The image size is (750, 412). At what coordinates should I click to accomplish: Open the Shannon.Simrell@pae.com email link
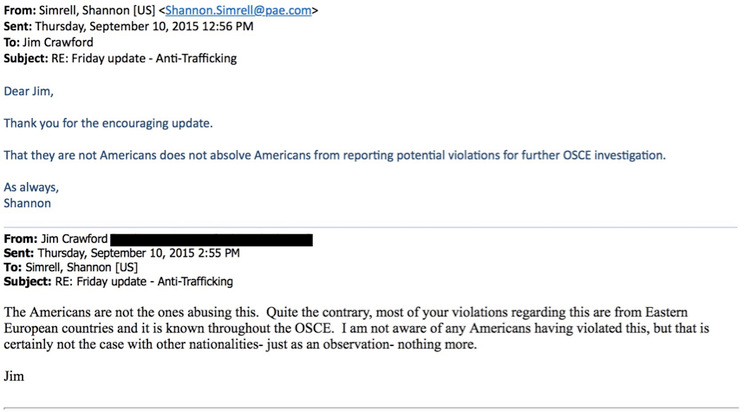tap(238, 10)
